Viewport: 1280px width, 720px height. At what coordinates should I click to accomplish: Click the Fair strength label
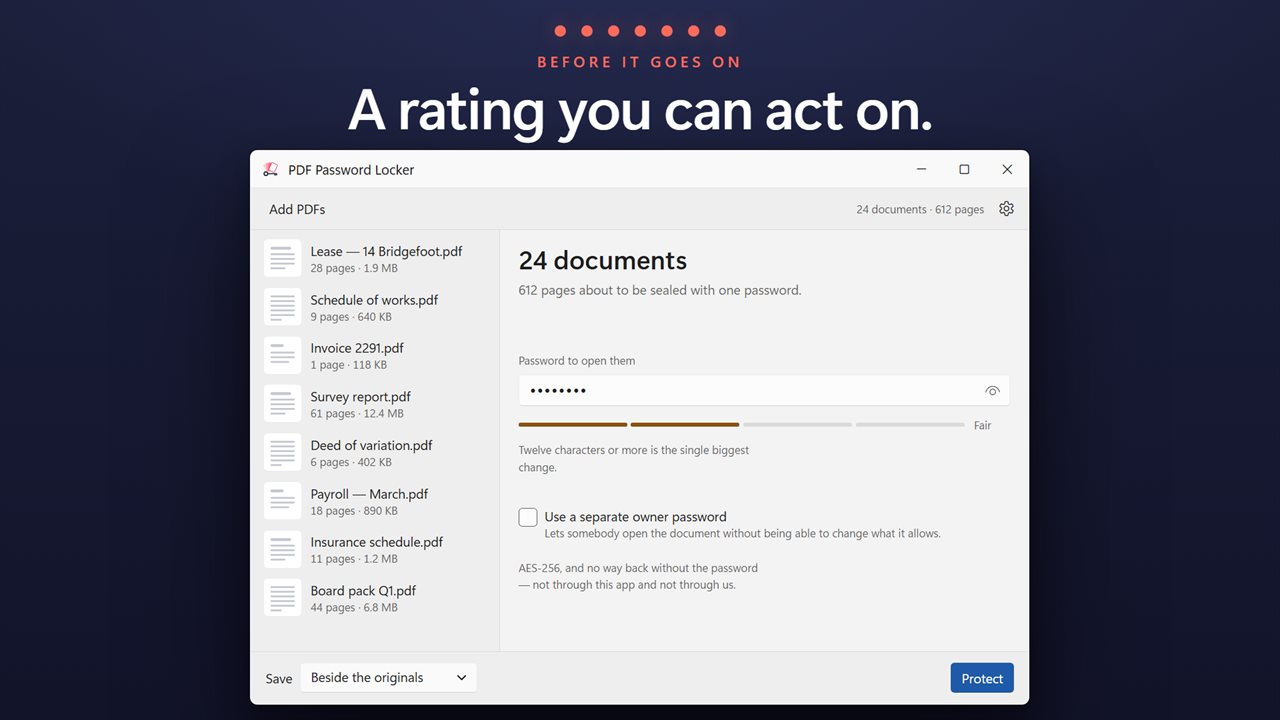coord(983,426)
